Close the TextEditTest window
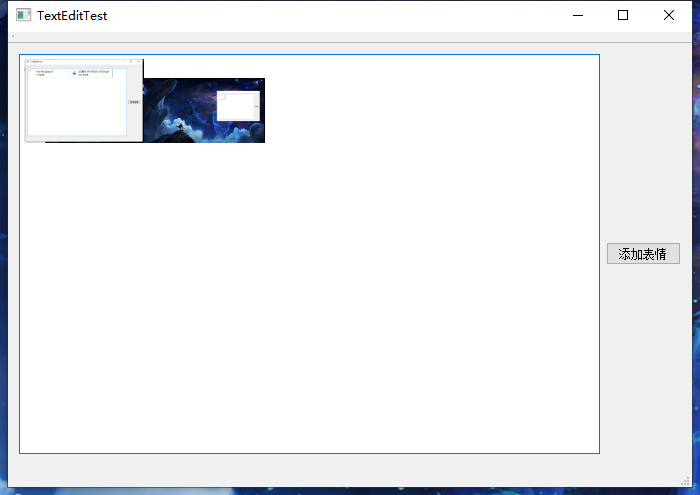 [x=668, y=15]
